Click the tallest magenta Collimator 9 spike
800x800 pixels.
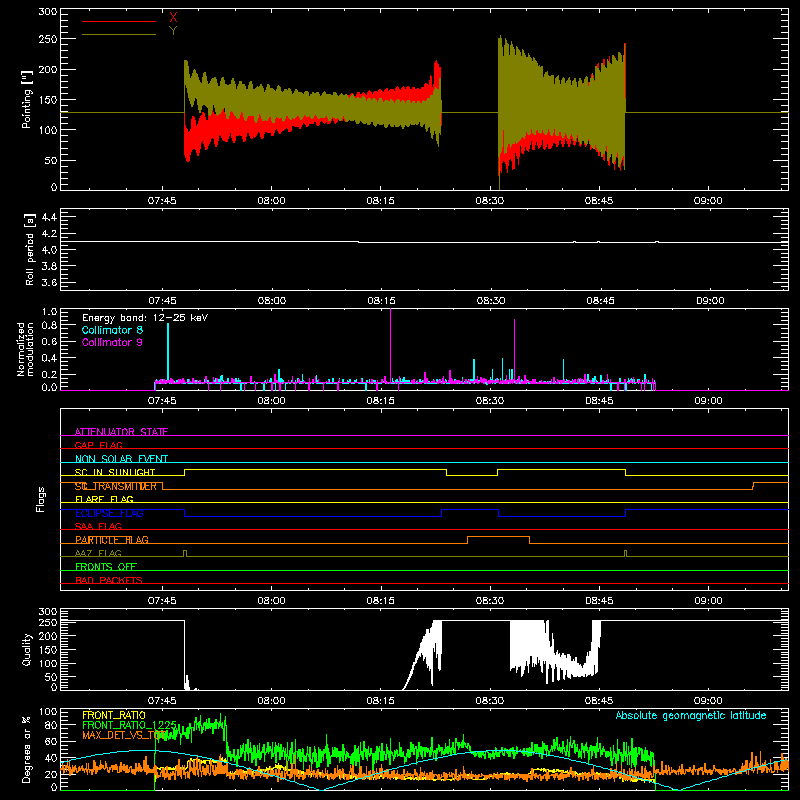click(390, 344)
